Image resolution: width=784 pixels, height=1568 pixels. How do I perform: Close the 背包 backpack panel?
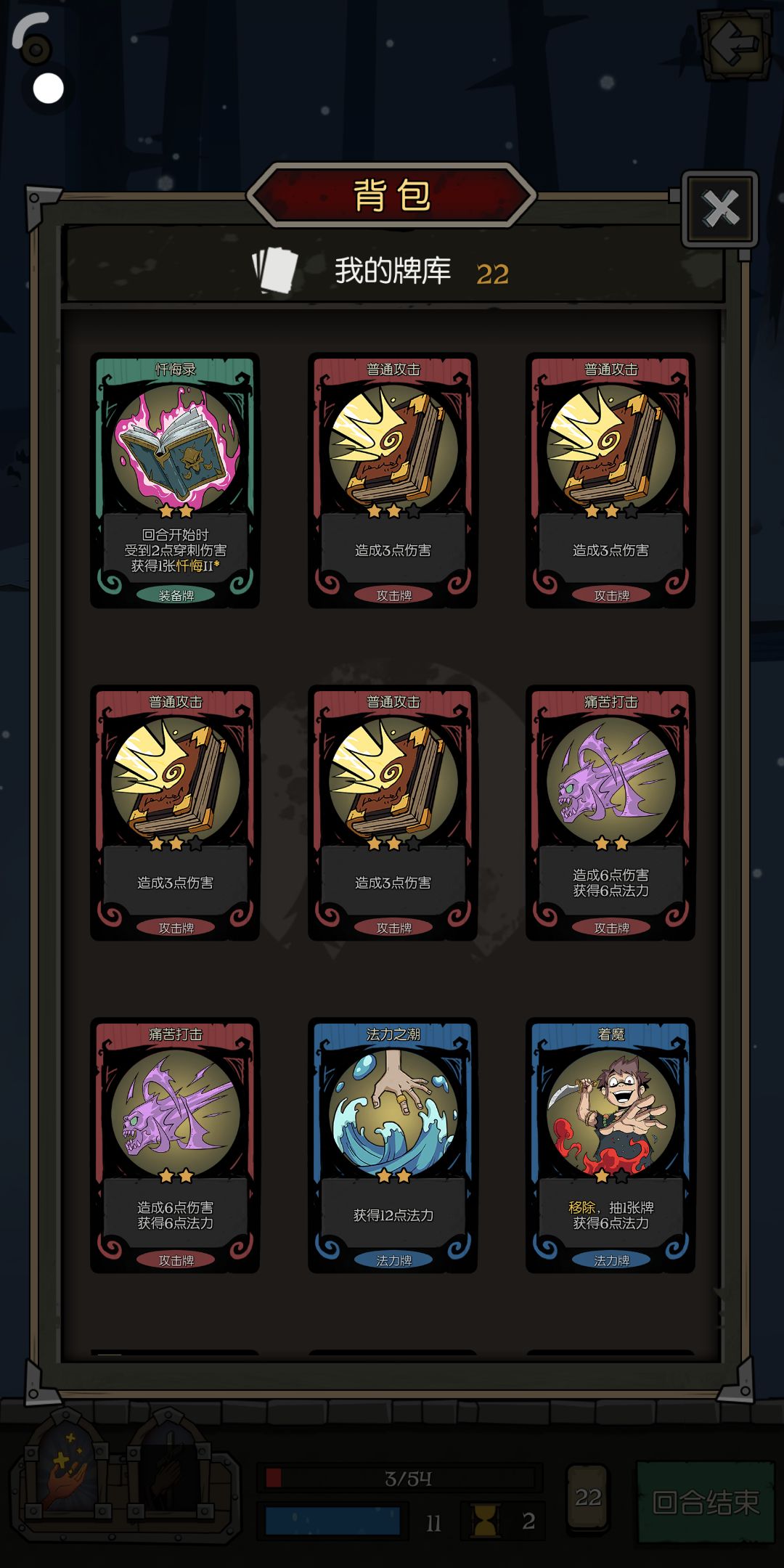coord(720,209)
